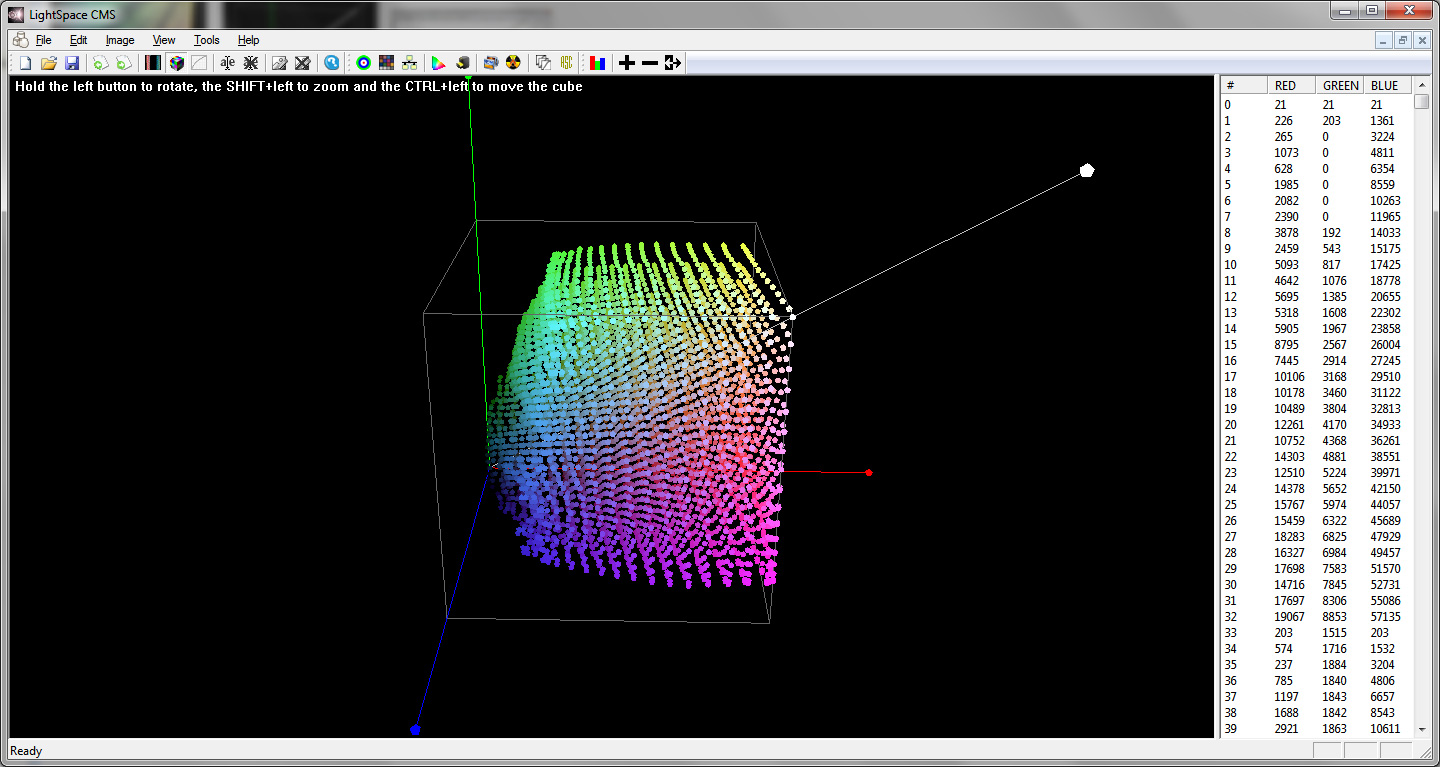
Task: Click the minus zoom-out icon
Action: click(x=650, y=63)
